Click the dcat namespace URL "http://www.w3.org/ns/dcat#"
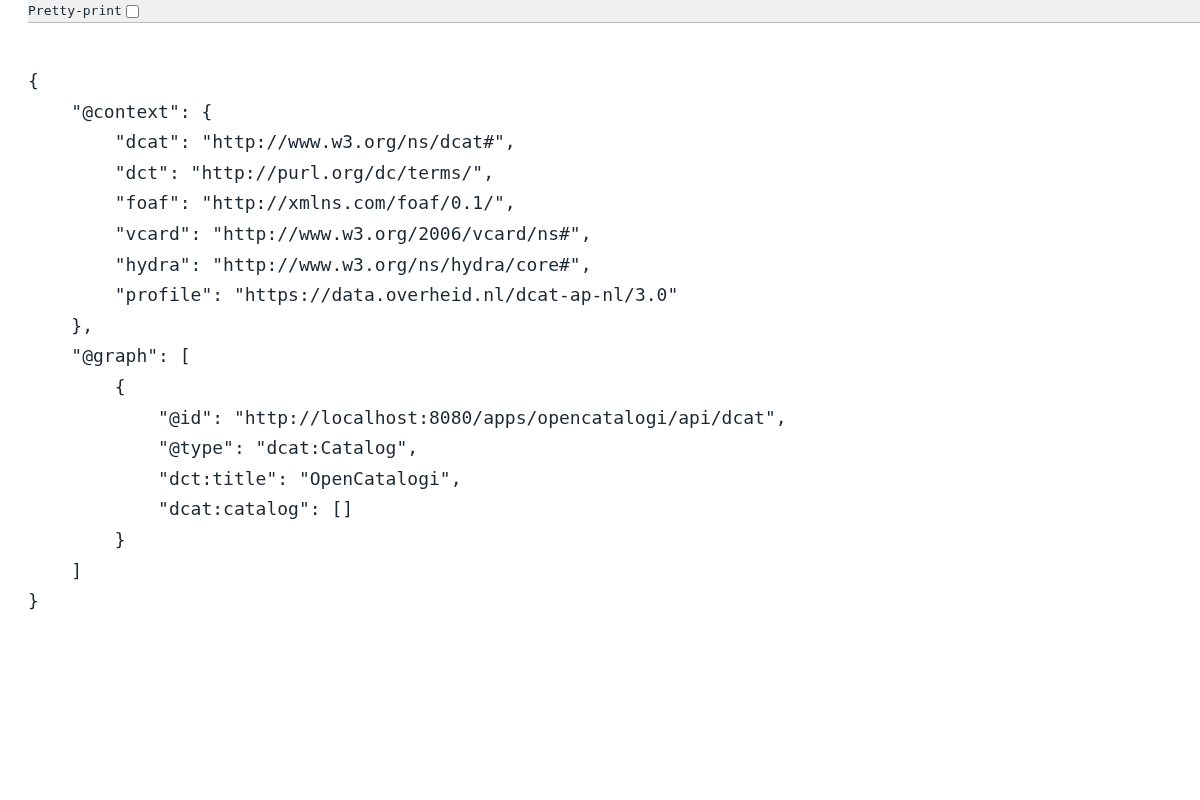The height and width of the screenshot is (800, 1200). (353, 142)
